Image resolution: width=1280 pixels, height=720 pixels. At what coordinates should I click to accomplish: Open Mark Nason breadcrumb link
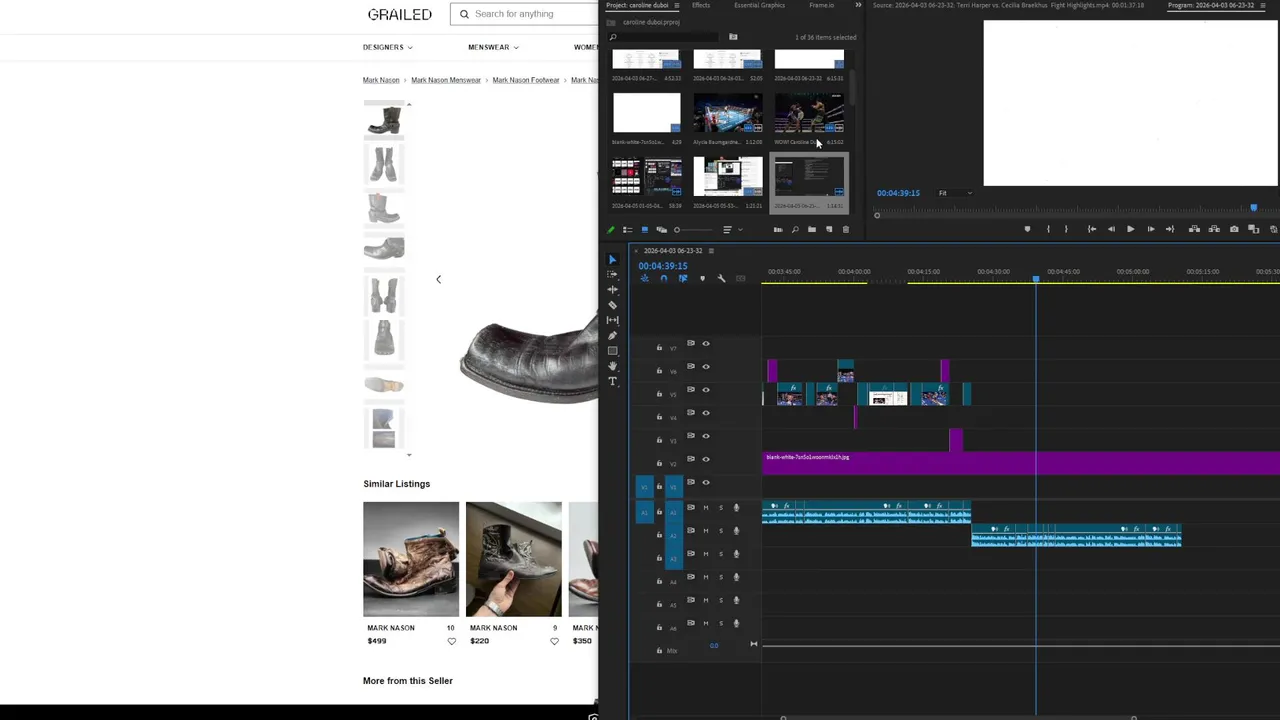pos(381,80)
